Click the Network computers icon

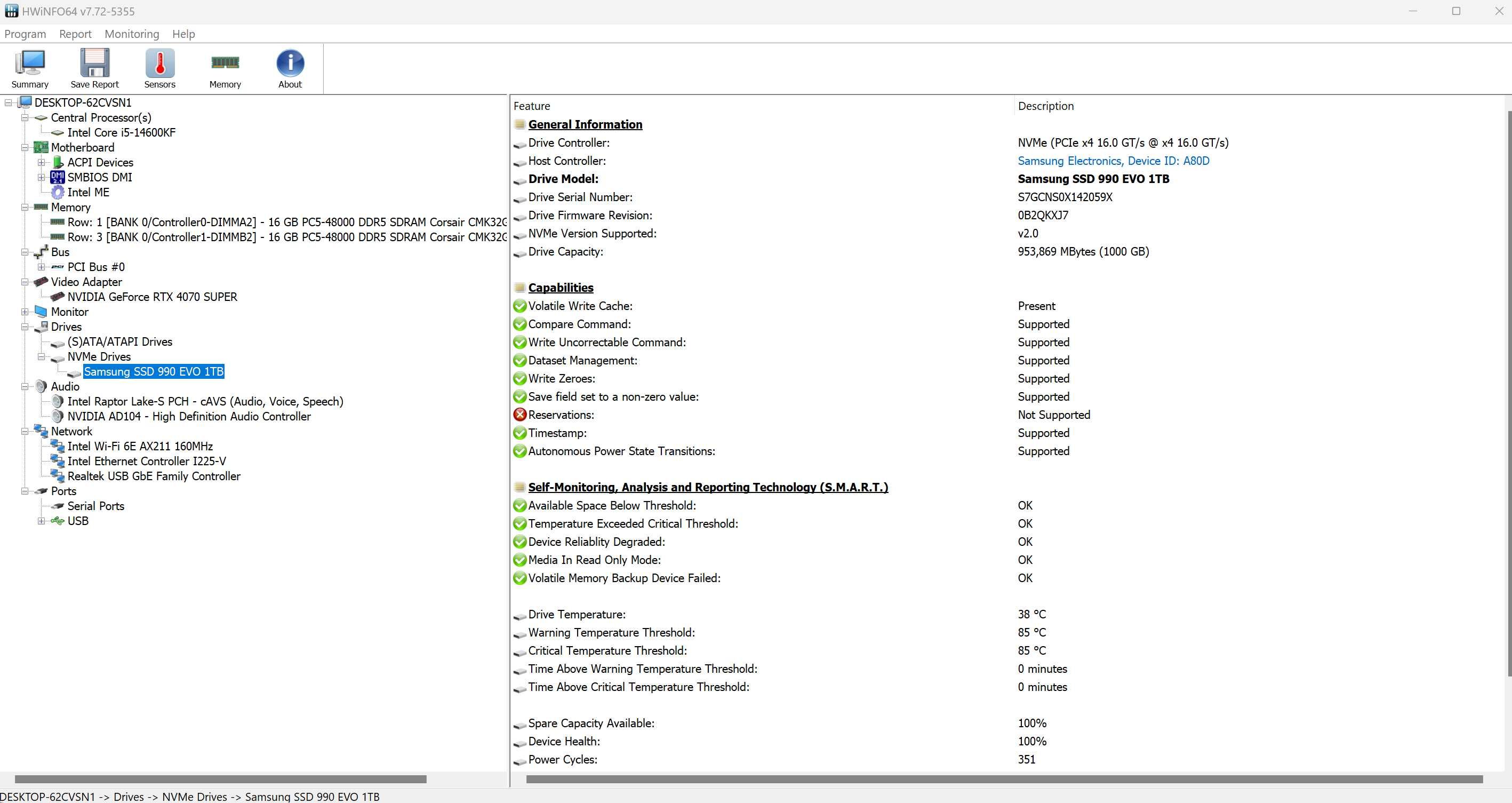[41, 431]
